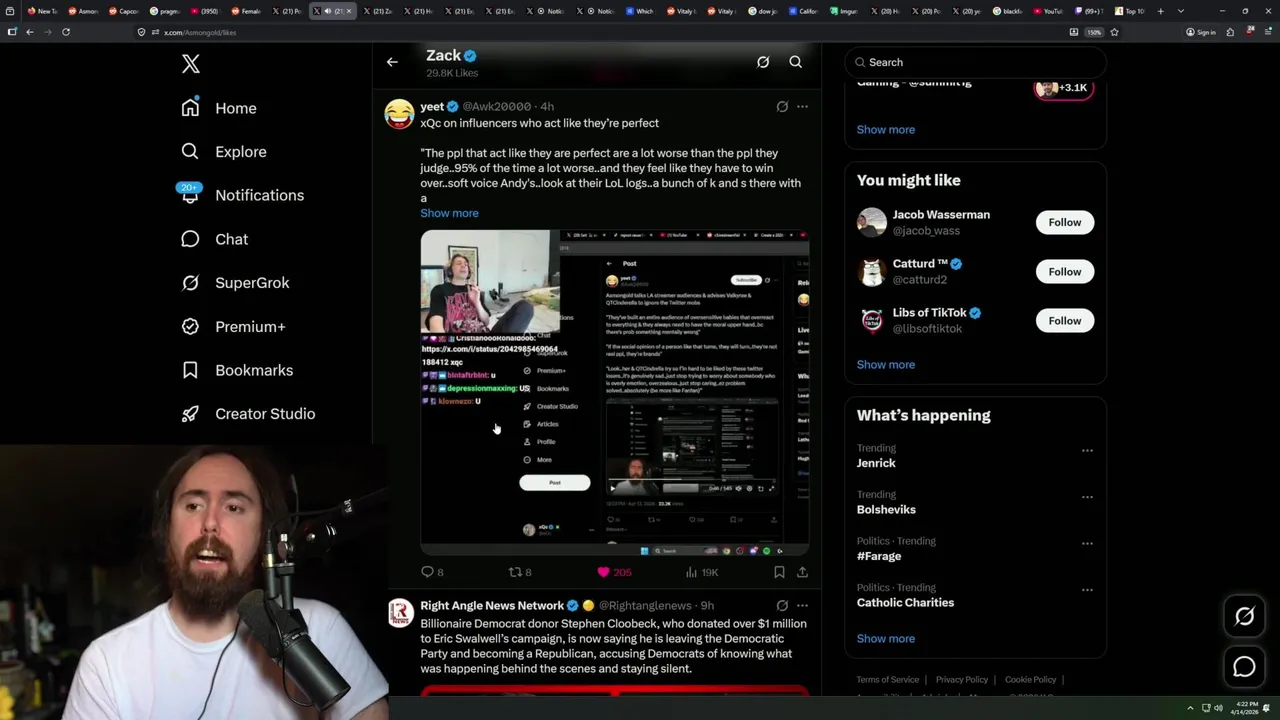The image size is (1280, 720).
Task: Click the X logo in the sidebar
Action: pos(191,64)
